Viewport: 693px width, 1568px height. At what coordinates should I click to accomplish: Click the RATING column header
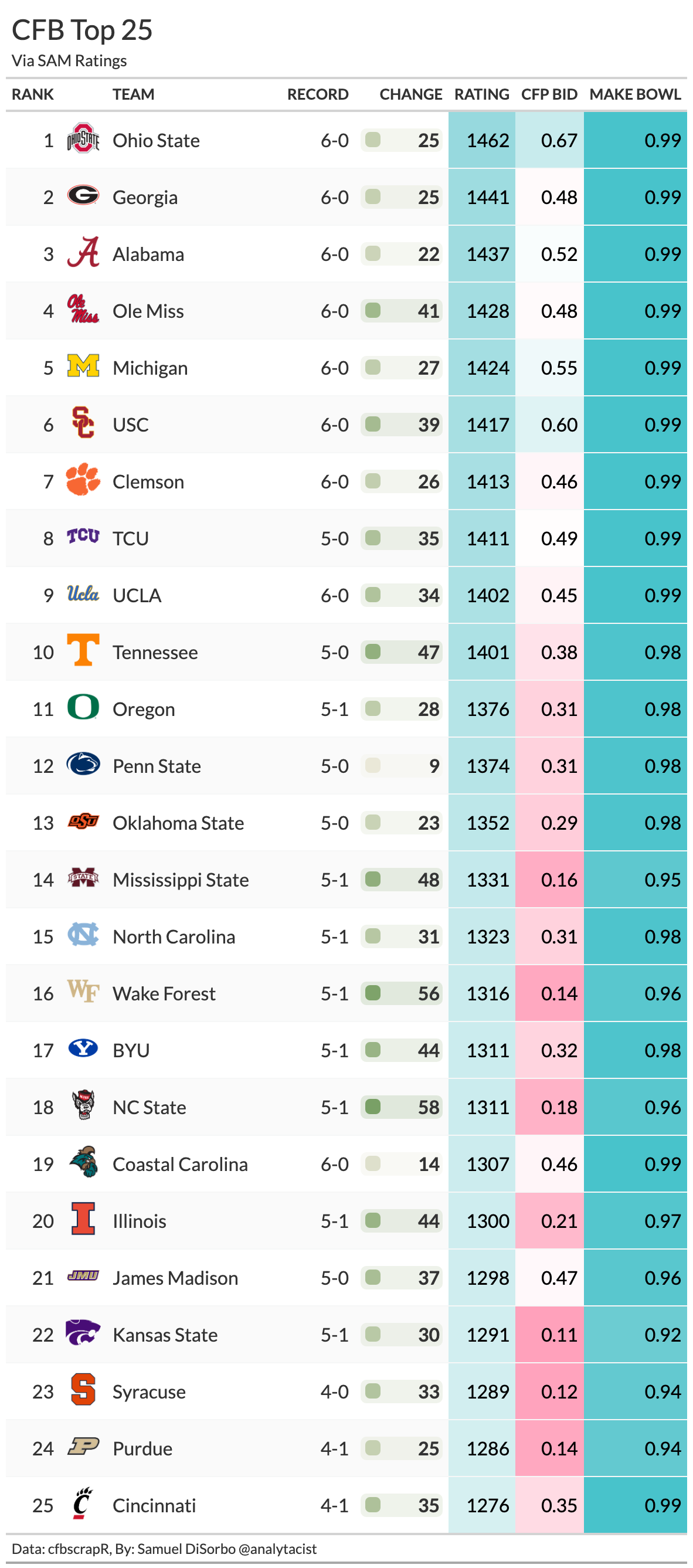pyautogui.click(x=481, y=94)
